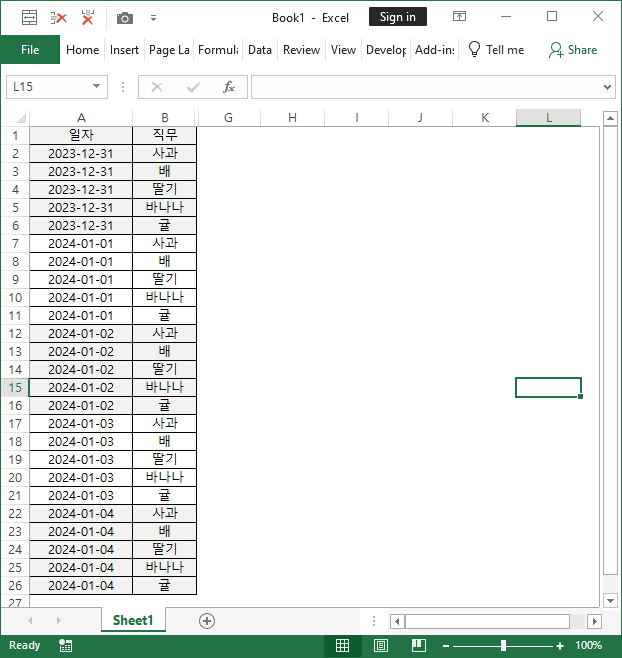Viewport: 622px width, 658px height.
Task: Click horizontal scrollbar left arrow
Action: (x=397, y=621)
